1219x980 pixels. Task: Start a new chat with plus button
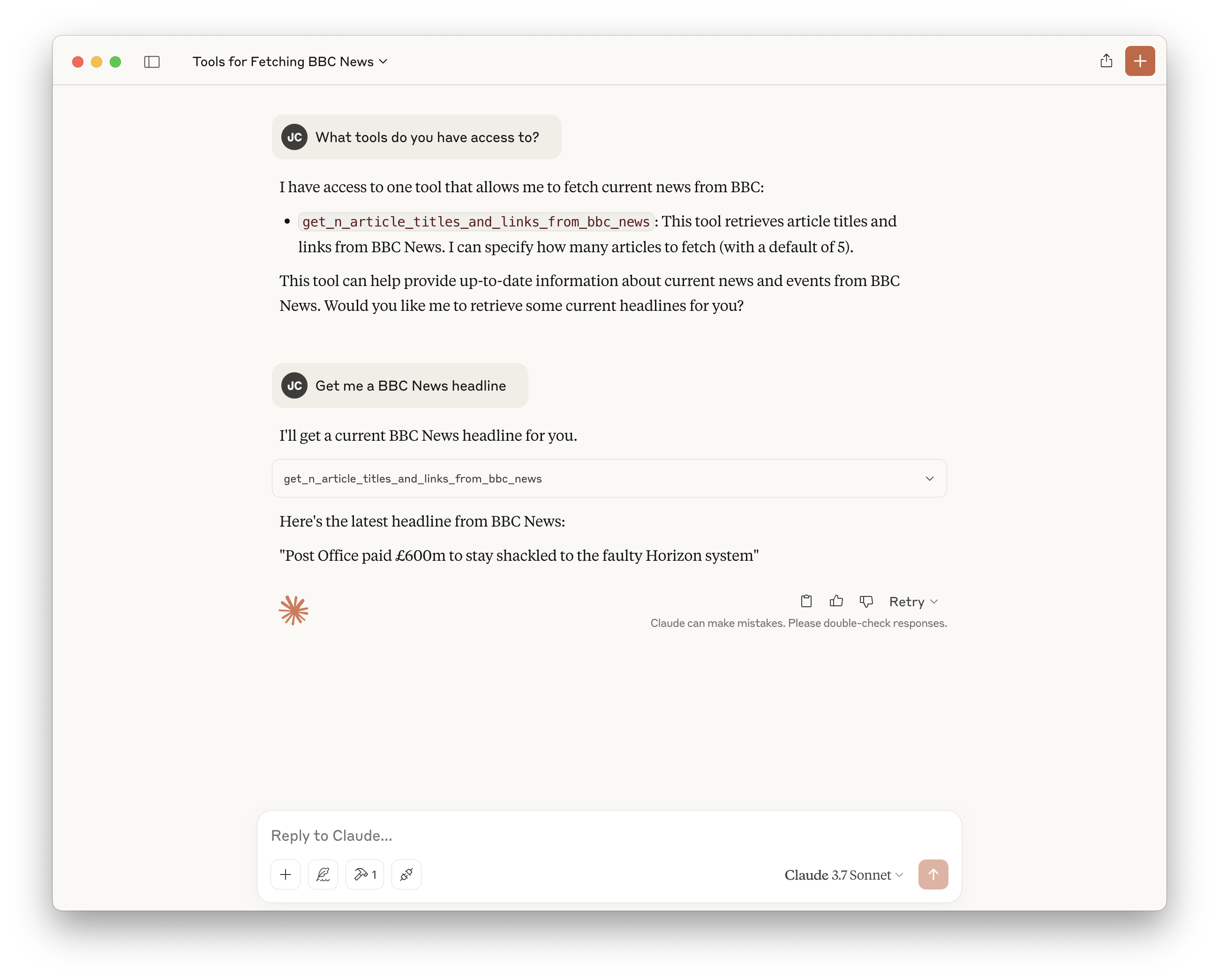click(1139, 61)
